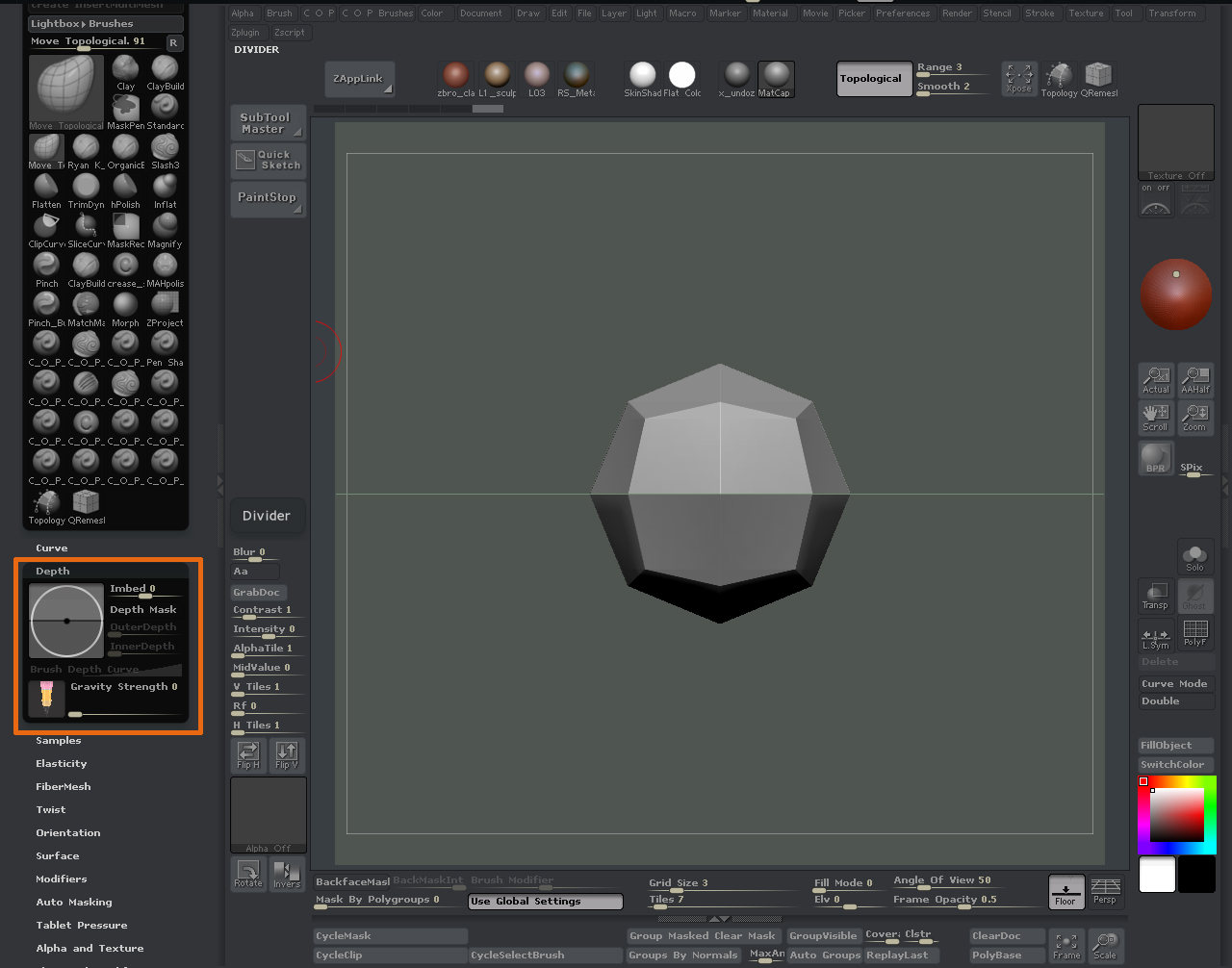The width and height of the screenshot is (1232, 968).
Task: Enable Use Global Settings
Action: (x=545, y=902)
